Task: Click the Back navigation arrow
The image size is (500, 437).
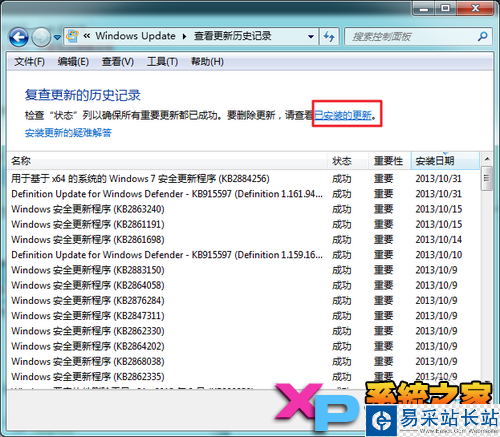Action: click(x=19, y=37)
